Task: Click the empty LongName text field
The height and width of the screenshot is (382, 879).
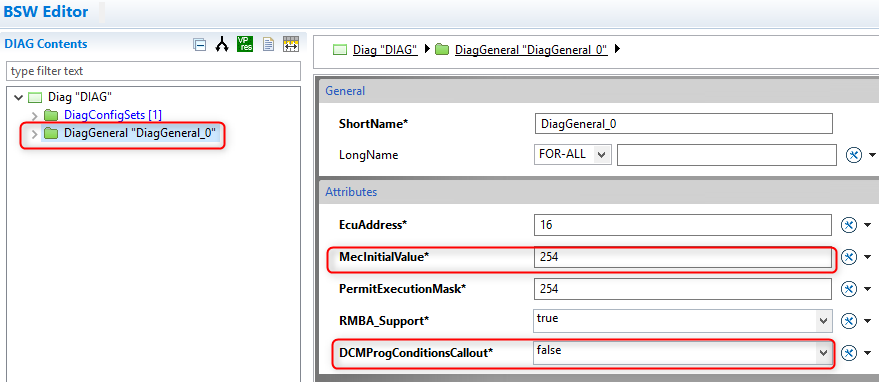Action: coord(727,155)
